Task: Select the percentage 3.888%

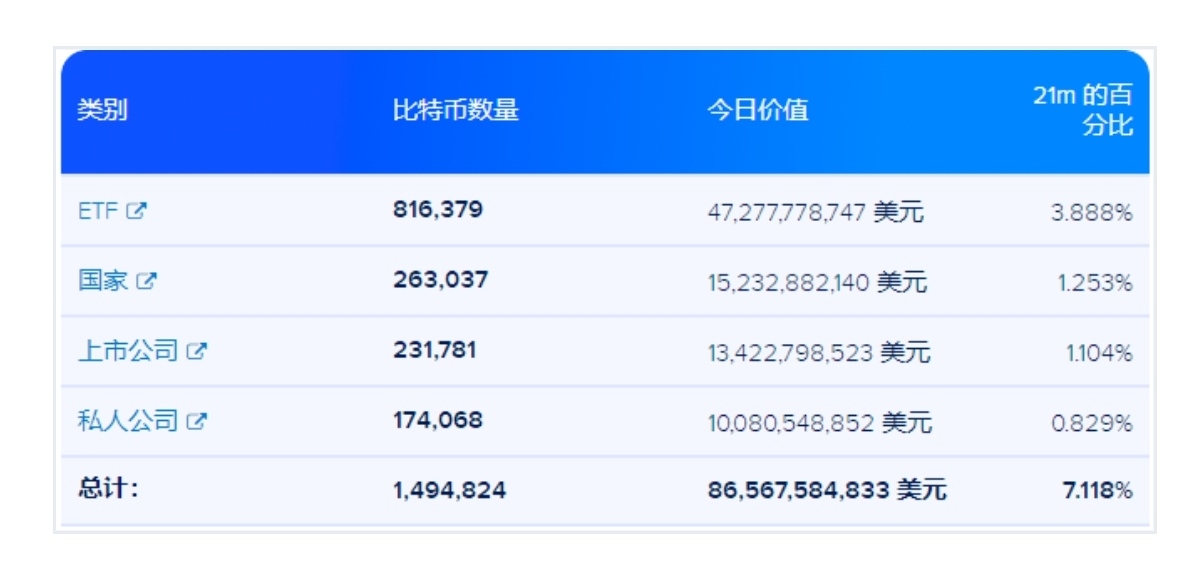Action: pyautogui.click(x=1092, y=212)
